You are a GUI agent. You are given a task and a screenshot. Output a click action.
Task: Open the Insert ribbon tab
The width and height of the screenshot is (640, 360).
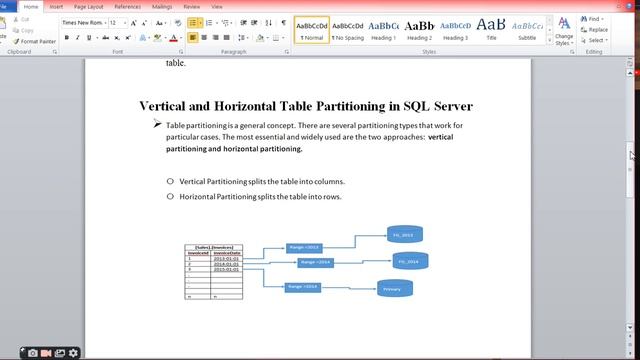(56, 7)
